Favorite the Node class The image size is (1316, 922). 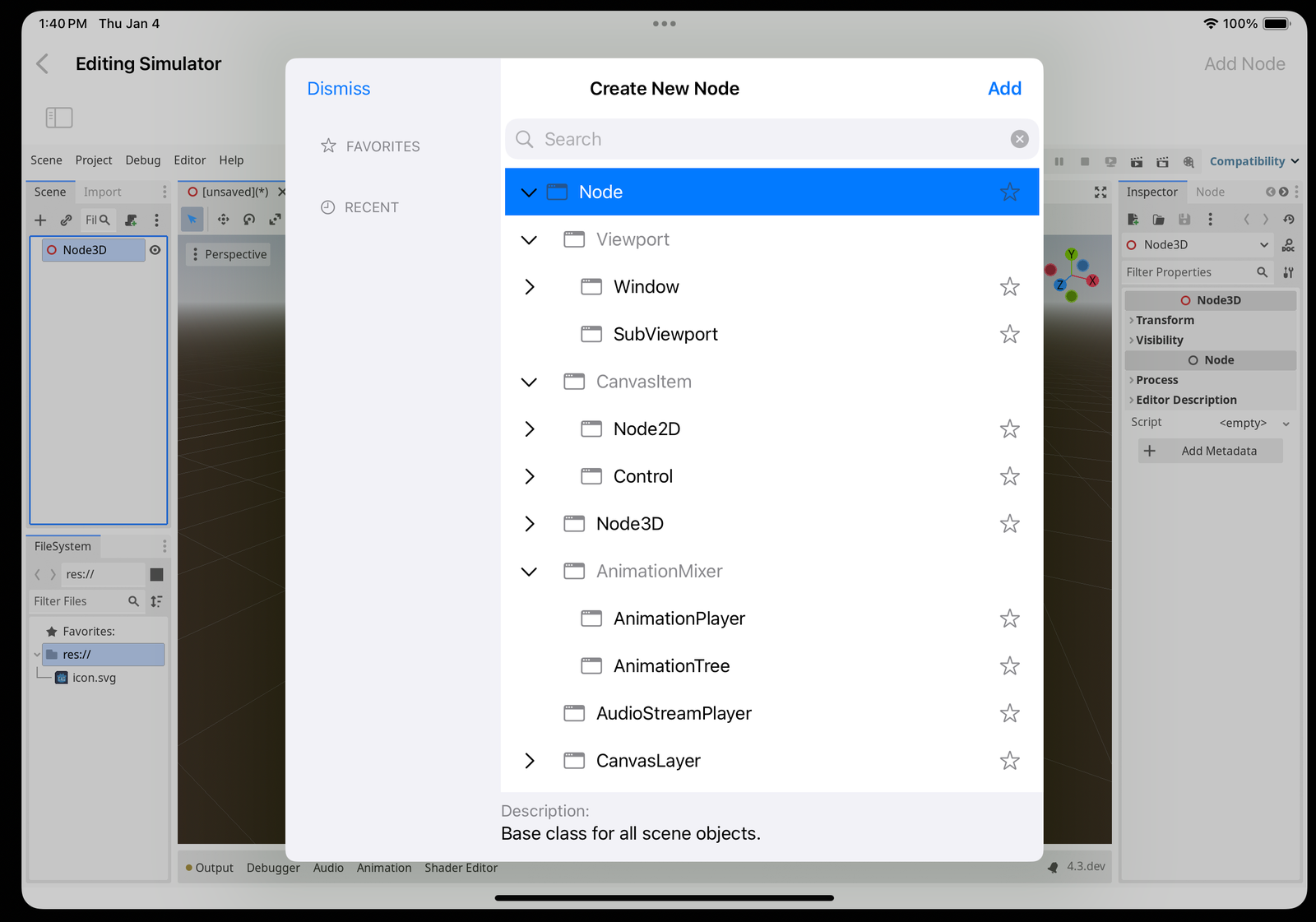coord(1010,192)
